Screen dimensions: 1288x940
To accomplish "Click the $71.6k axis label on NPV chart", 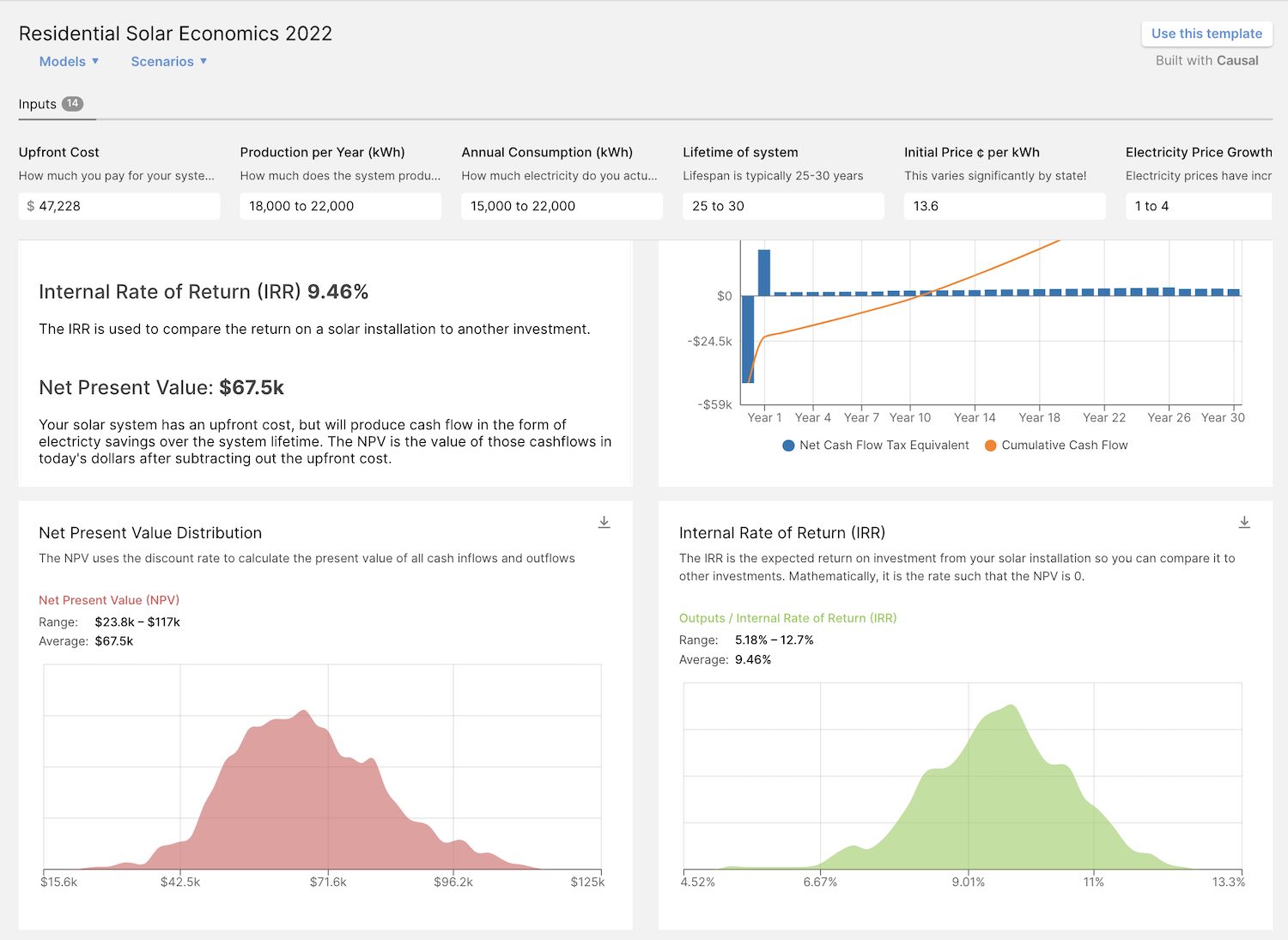I will point(328,882).
